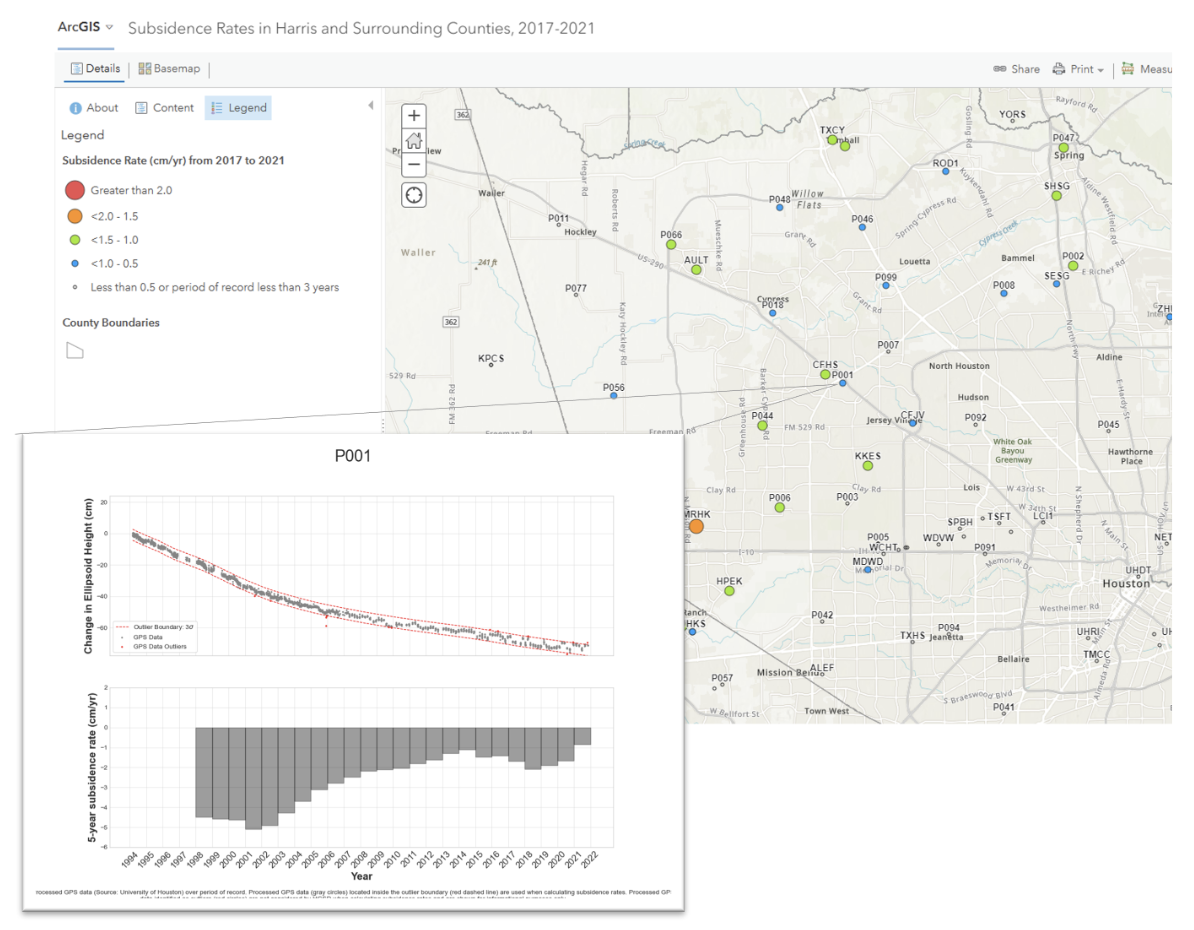The image size is (1194, 930).
Task: Click the P044 green station marker
Action: point(762,426)
